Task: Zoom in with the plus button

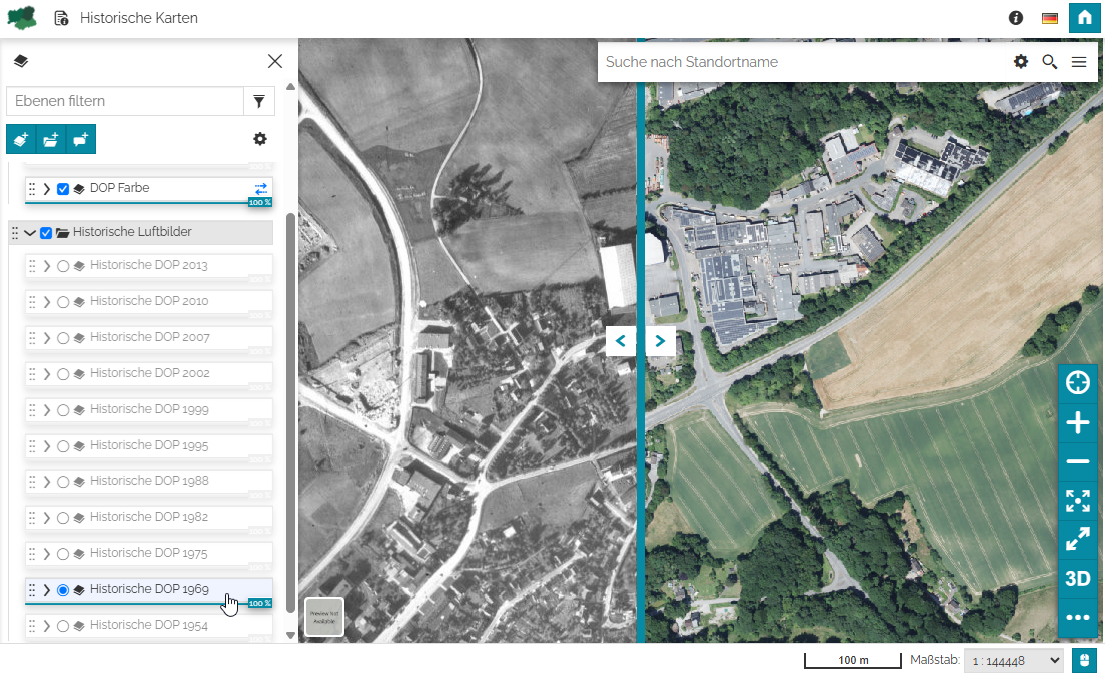Action: tap(1077, 423)
